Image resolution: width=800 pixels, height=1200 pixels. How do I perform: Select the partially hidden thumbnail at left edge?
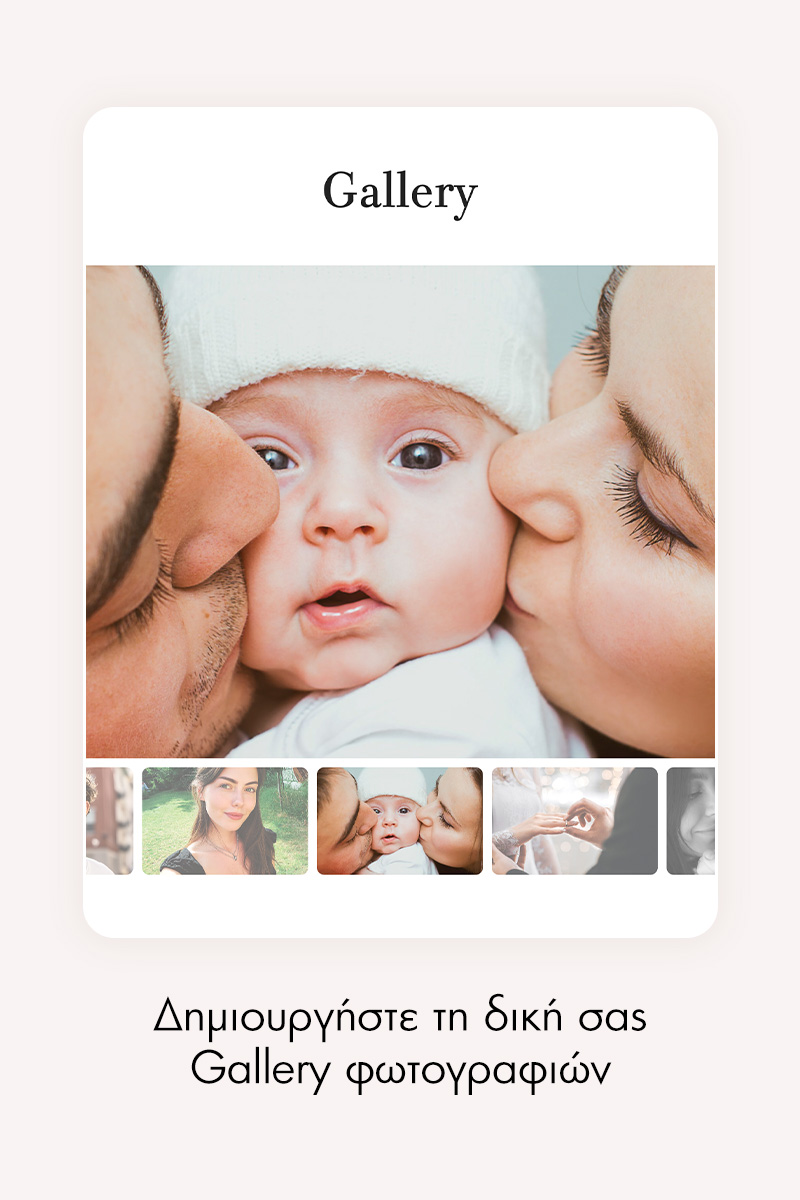[109, 821]
